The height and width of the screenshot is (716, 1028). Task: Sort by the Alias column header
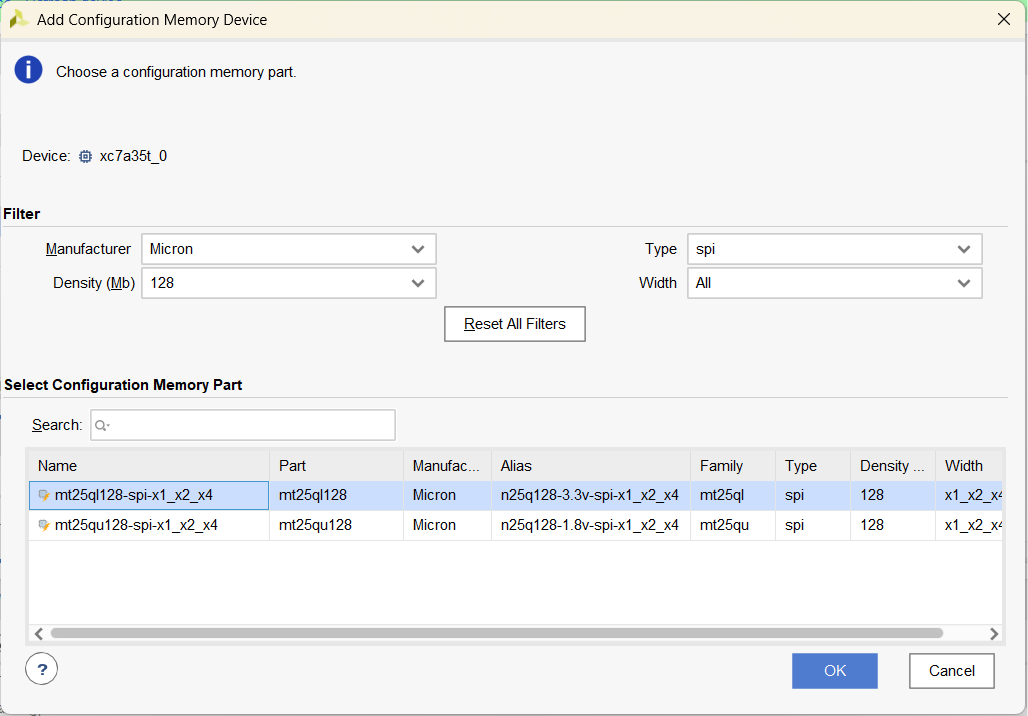(x=591, y=466)
